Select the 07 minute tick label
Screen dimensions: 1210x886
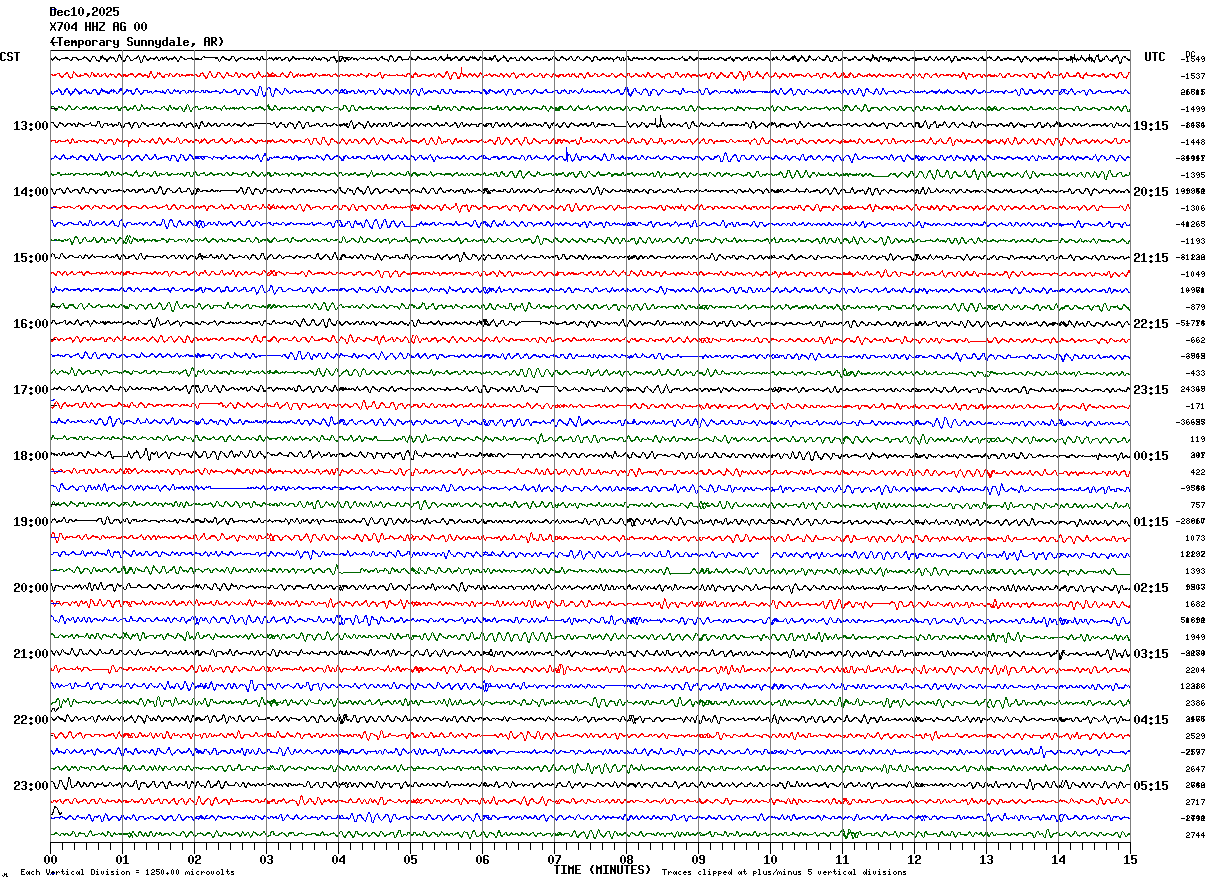(x=554, y=860)
